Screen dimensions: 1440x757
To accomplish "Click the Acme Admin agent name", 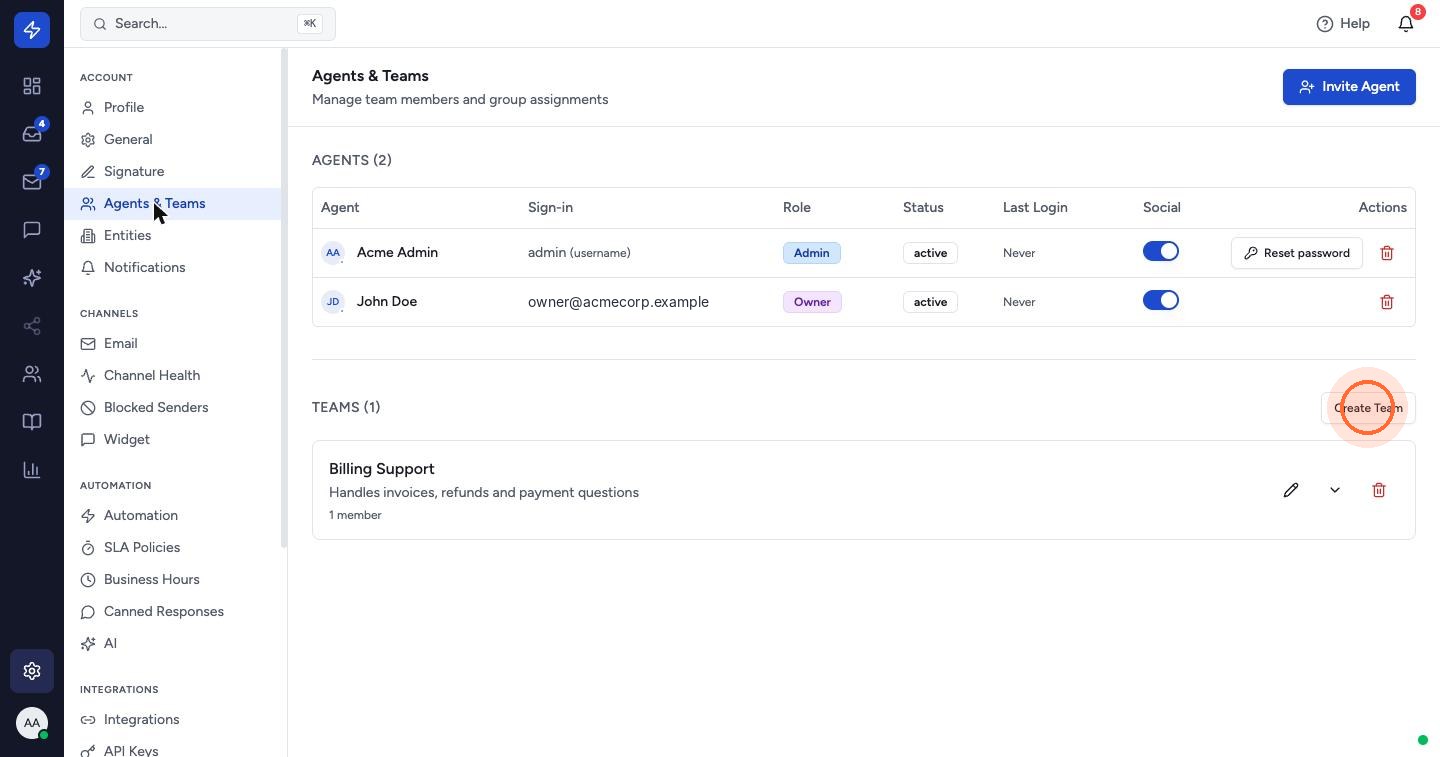I will click(397, 253).
